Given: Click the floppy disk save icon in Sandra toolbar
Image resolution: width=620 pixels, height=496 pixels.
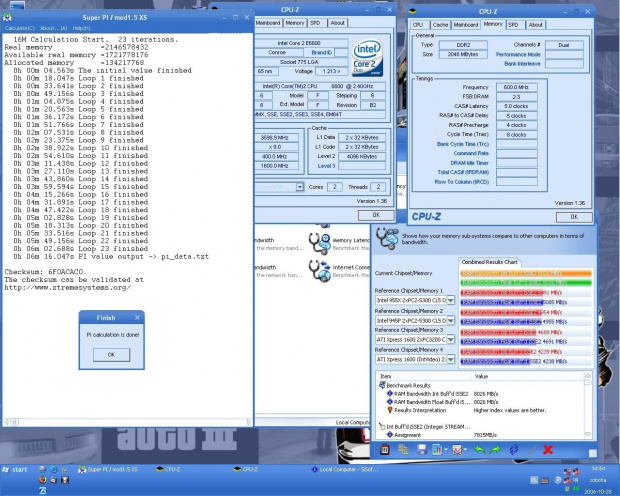Looking at the screenshot, I should pos(422,449).
